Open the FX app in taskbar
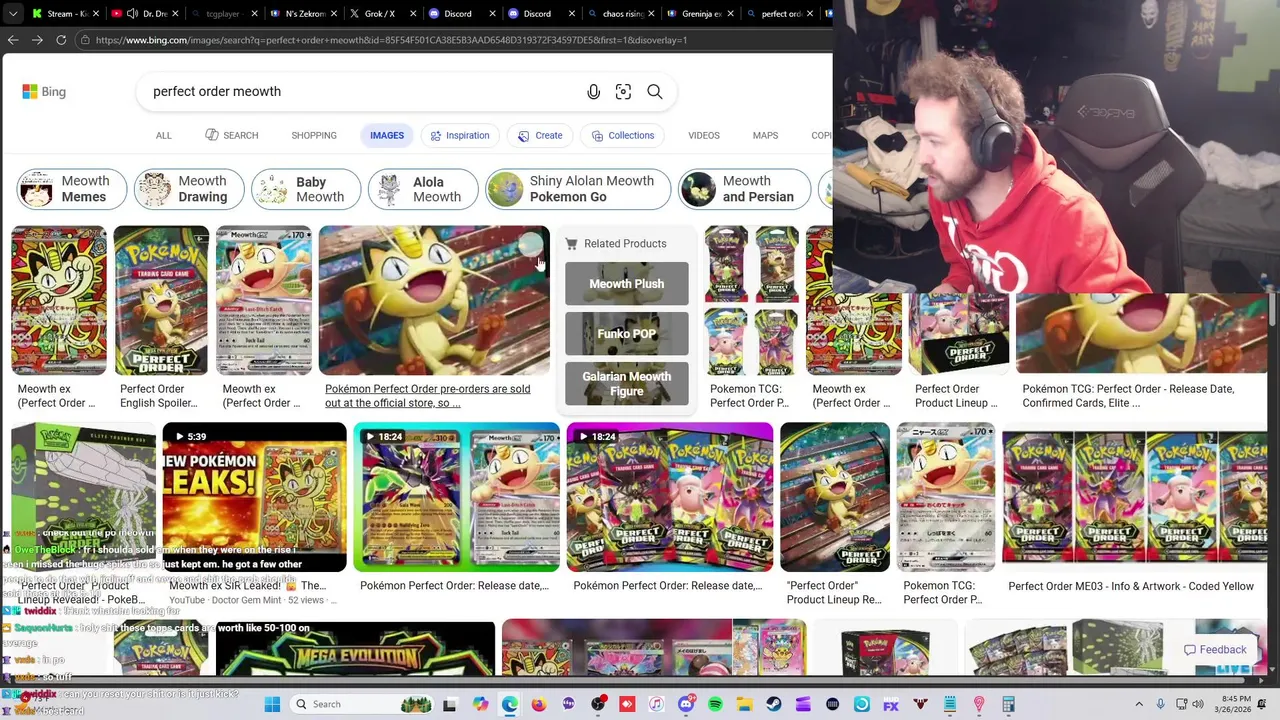The image size is (1280, 720). pyautogui.click(x=891, y=704)
